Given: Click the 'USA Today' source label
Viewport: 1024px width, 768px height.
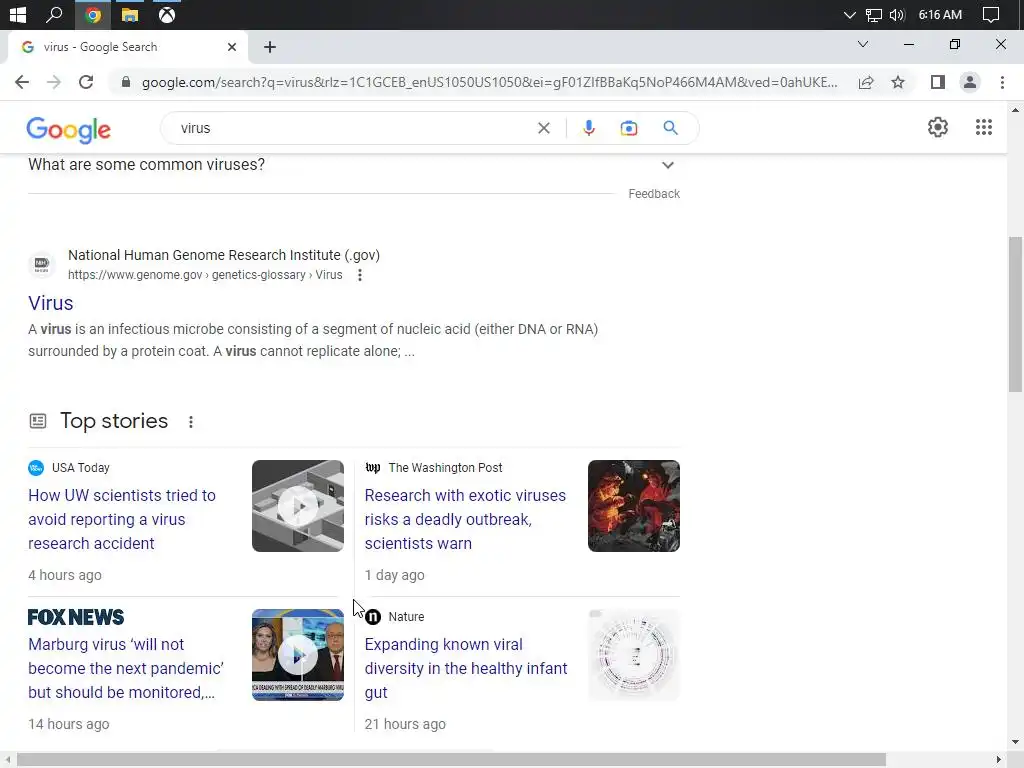Looking at the screenshot, I should 80,468.
